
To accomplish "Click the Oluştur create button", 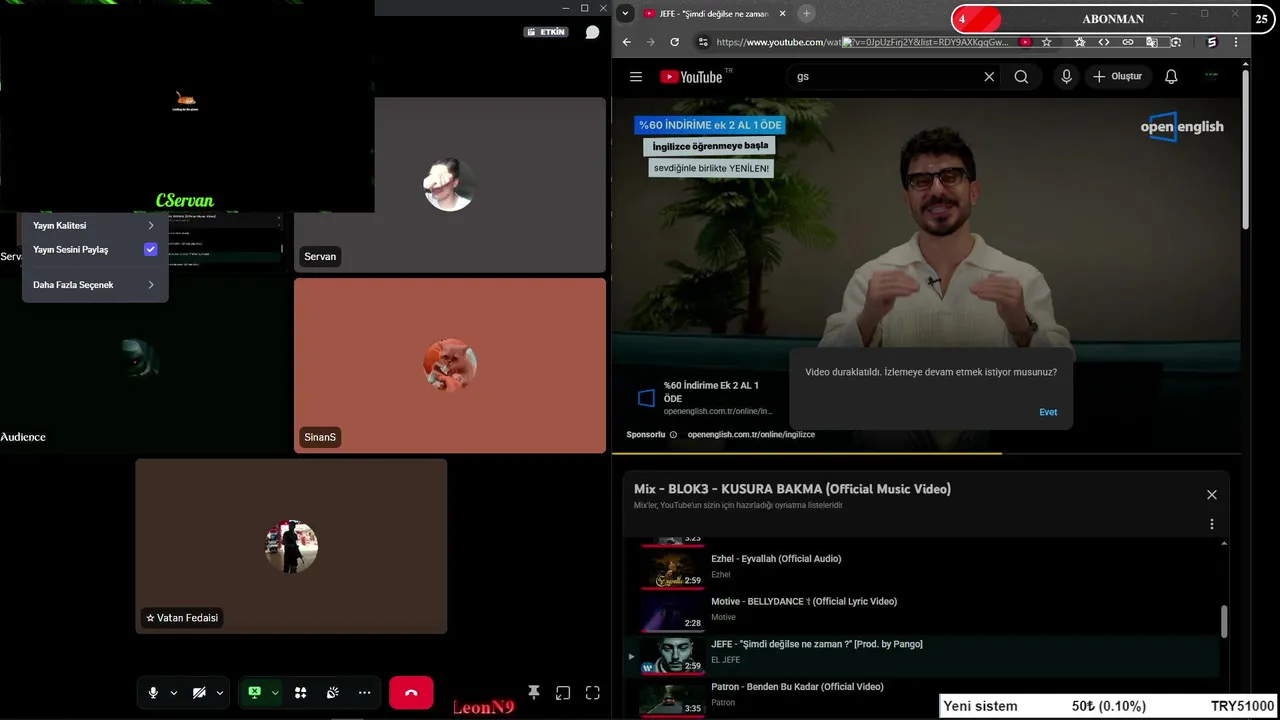I will (1118, 77).
